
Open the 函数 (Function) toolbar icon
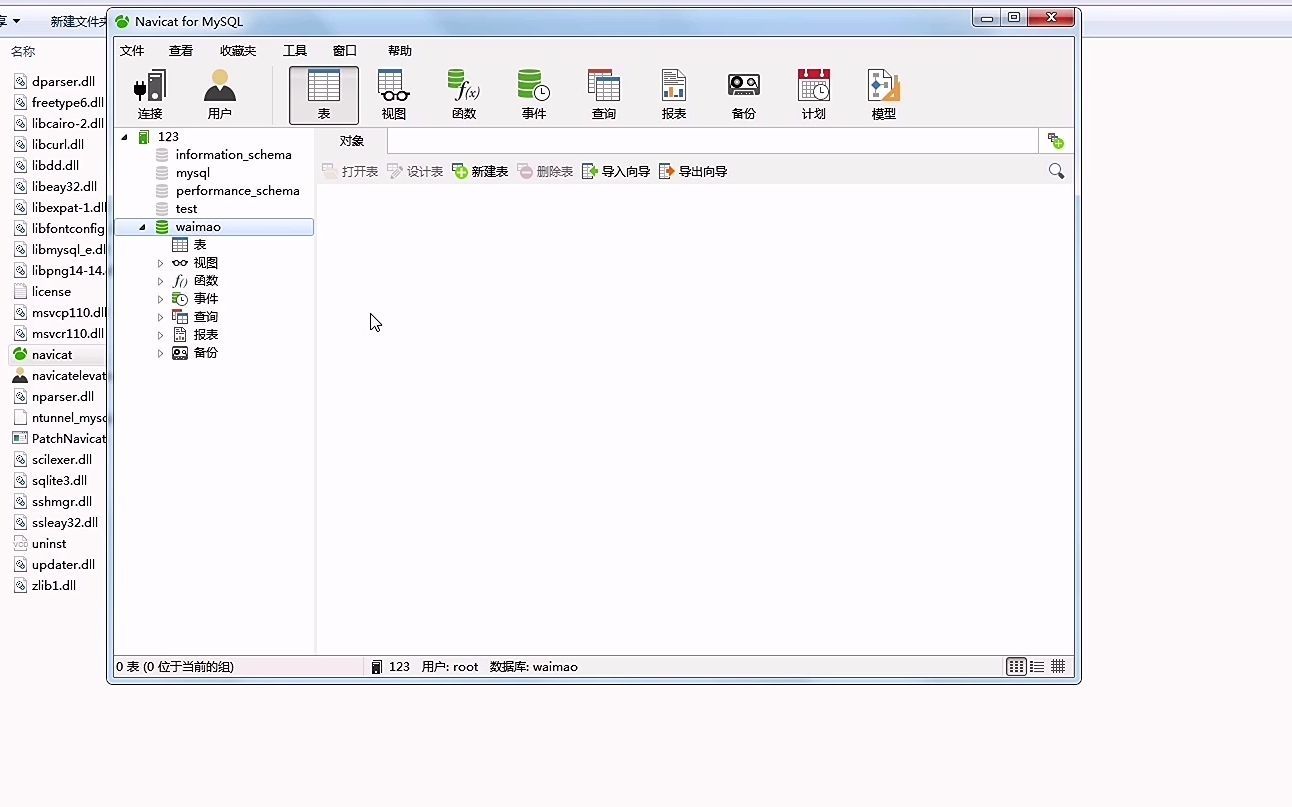point(464,95)
